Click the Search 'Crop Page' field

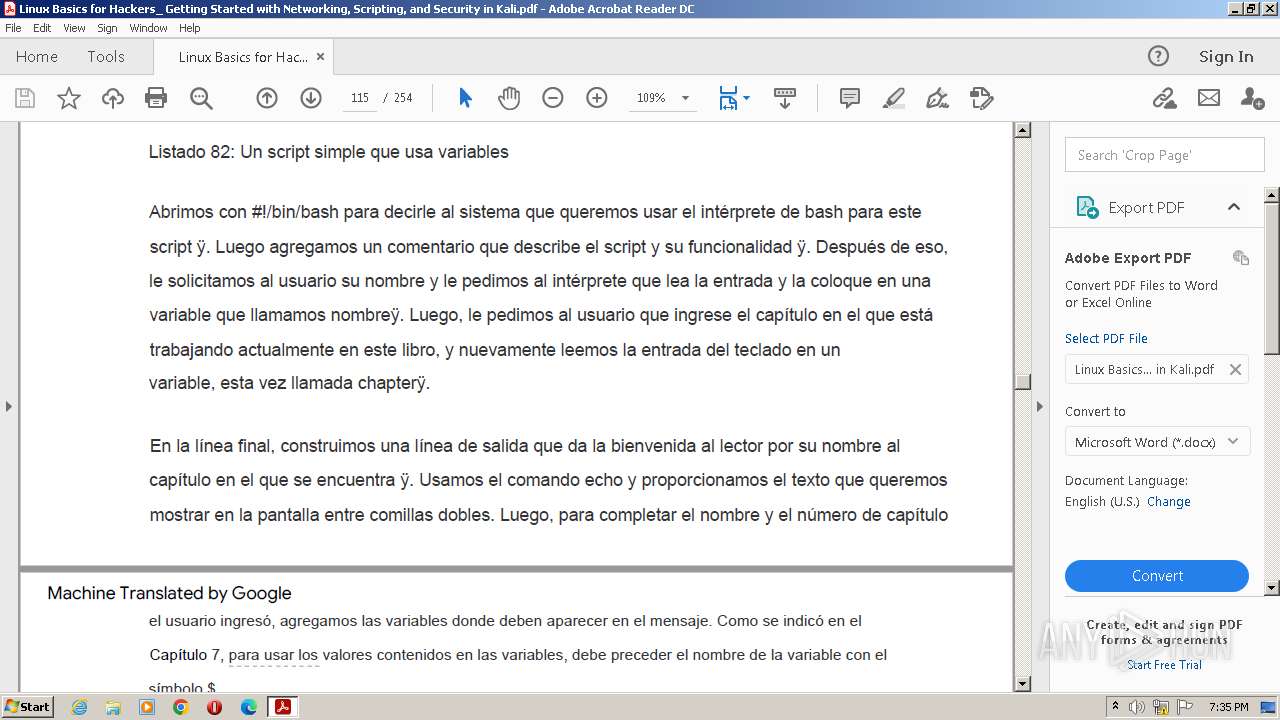click(1165, 155)
